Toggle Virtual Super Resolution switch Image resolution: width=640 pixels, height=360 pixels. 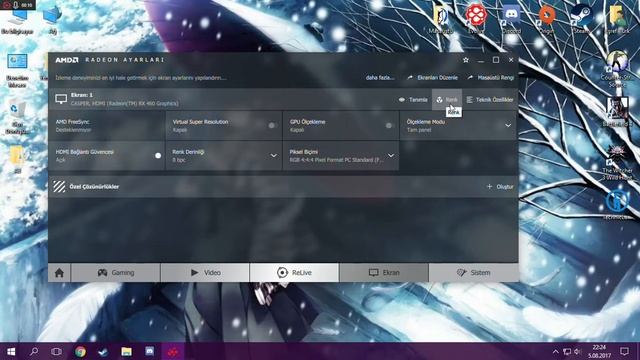272,126
